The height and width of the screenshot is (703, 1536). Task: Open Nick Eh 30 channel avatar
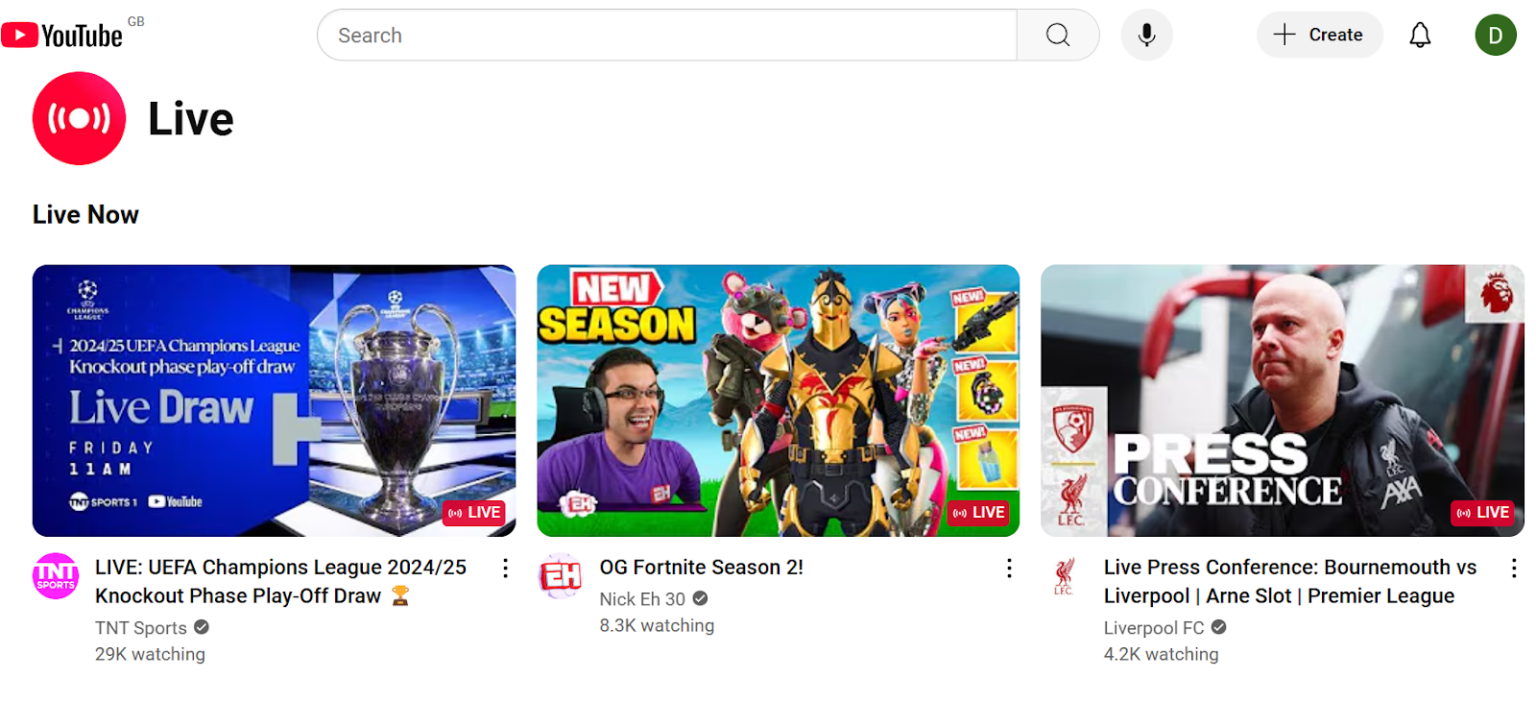tap(560, 576)
